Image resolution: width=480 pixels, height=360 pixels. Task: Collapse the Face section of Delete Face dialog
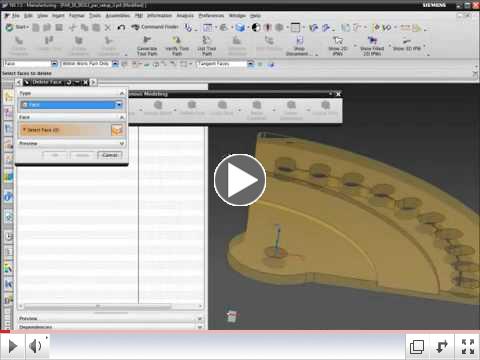click(x=122, y=117)
